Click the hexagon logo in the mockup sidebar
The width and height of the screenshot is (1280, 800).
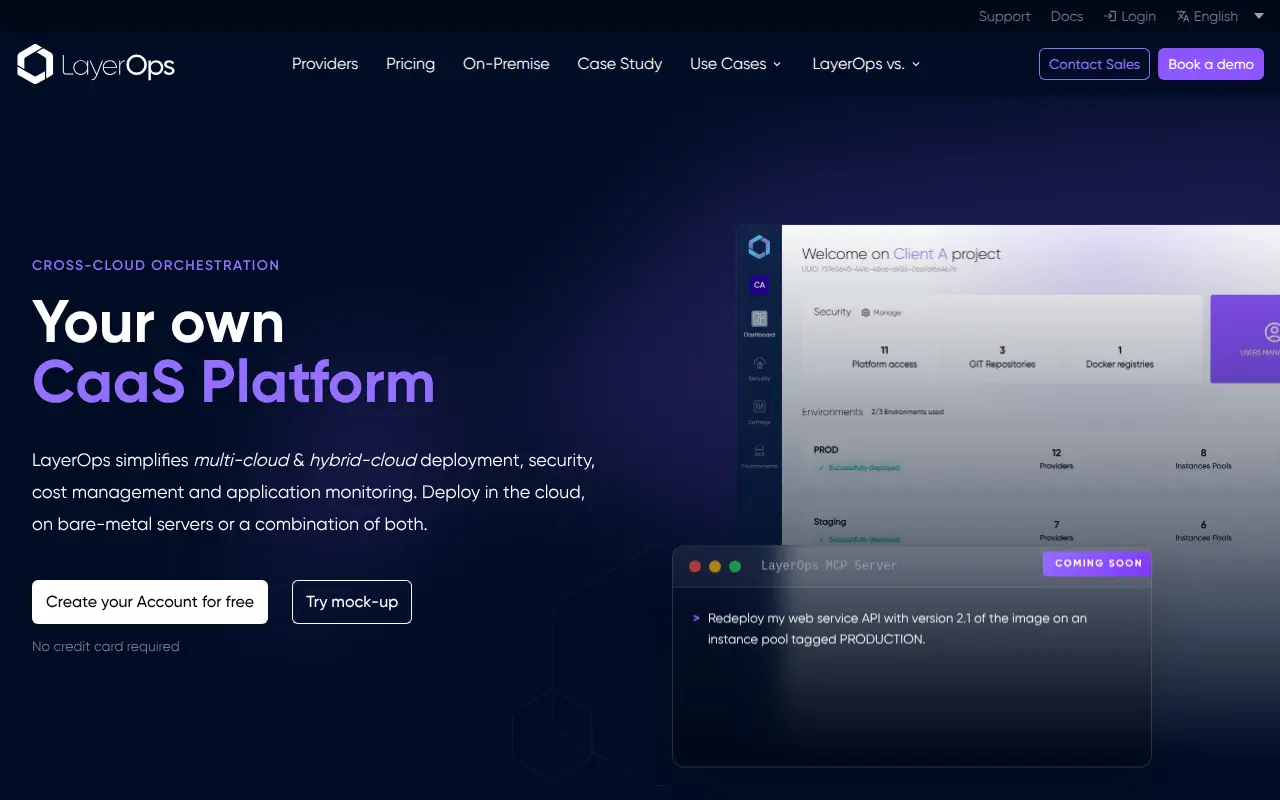coord(759,247)
